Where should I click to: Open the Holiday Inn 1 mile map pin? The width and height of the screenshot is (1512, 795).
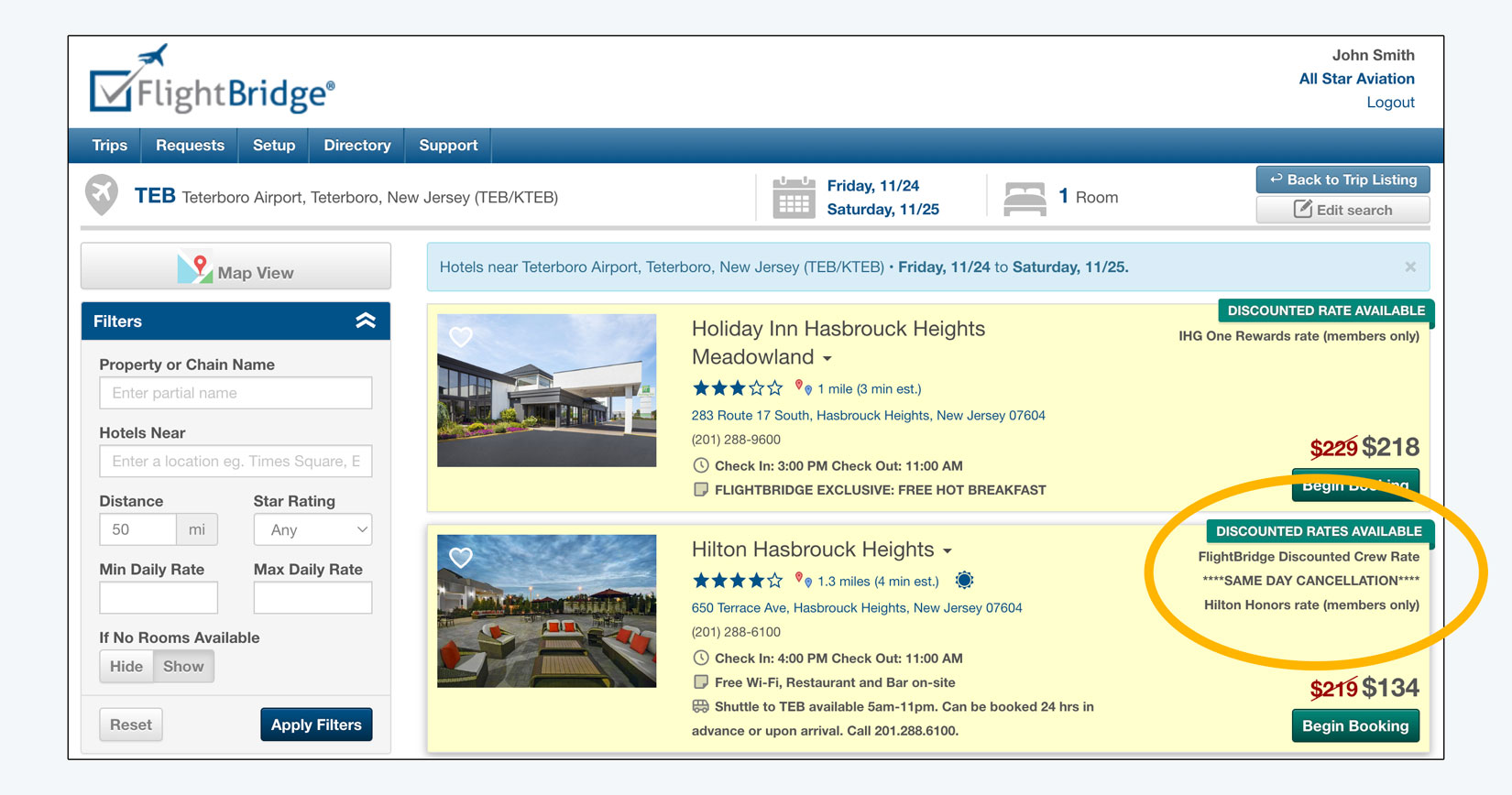point(803,388)
